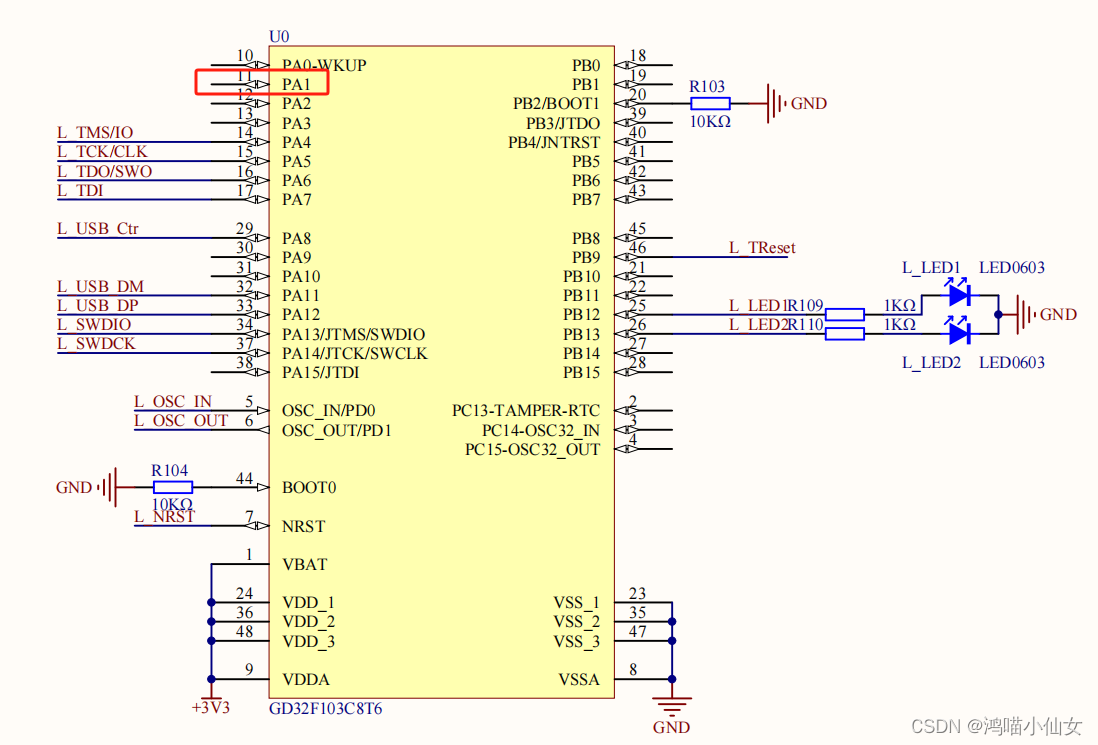Select the R109 resistor symbol on PB12 line
Image resolution: width=1098 pixels, height=745 pixels.
pyautogui.click(x=845, y=314)
